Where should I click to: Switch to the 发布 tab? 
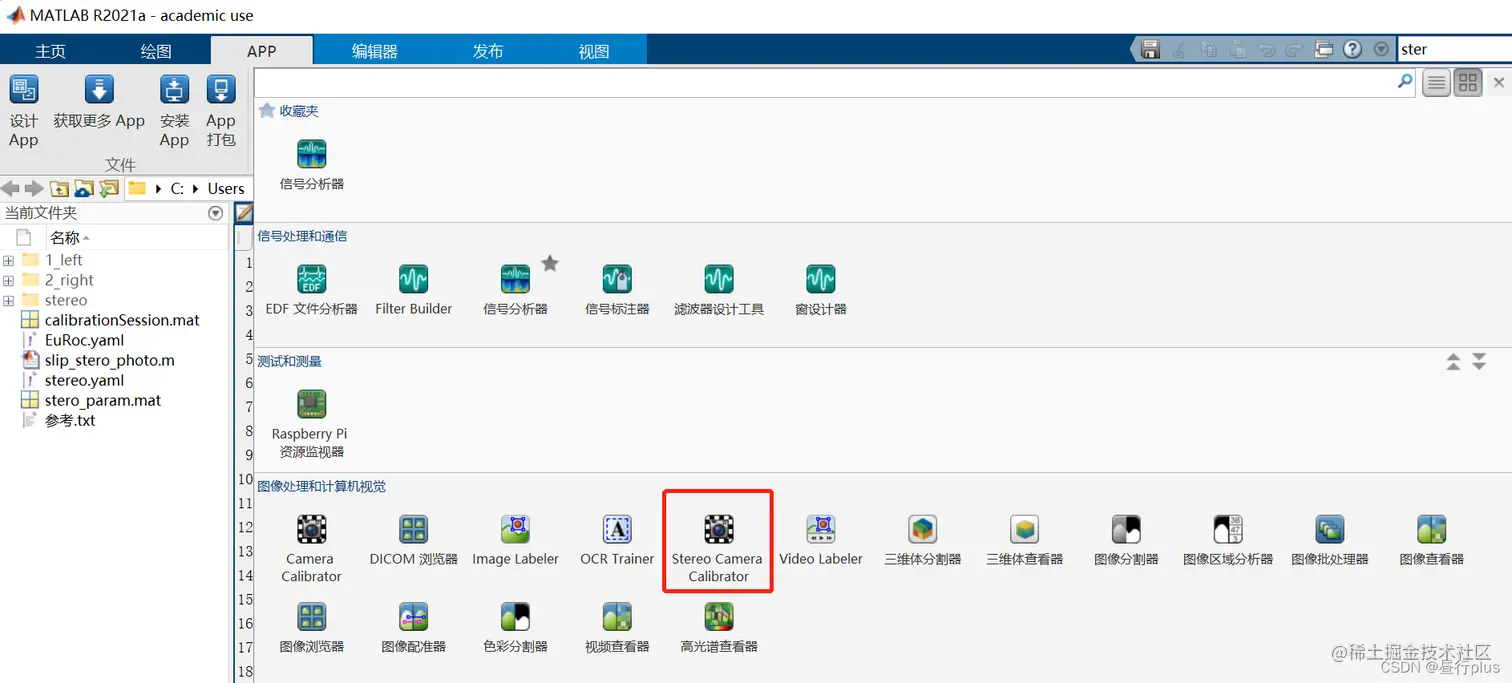488,51
